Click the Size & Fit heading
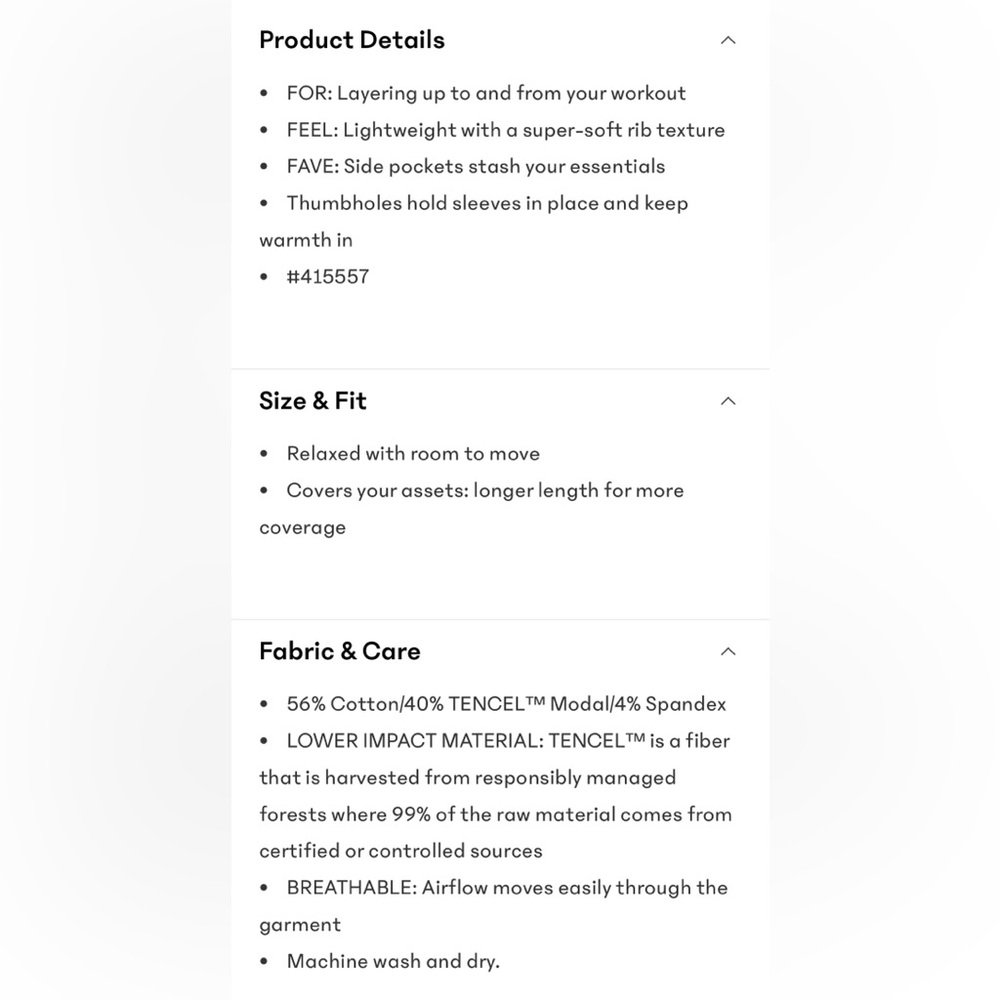The height and width of the screenshot is (1000, 1000). (x=312, y=401)
